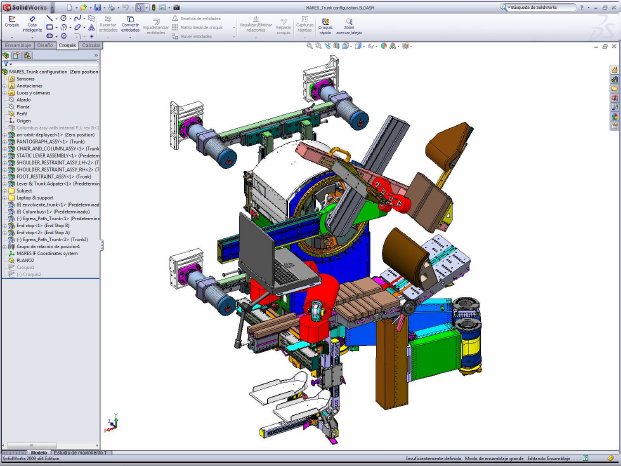Click the Convertir entidades tool
Screen dimensions: 621x466
click(x=130, y=25)
